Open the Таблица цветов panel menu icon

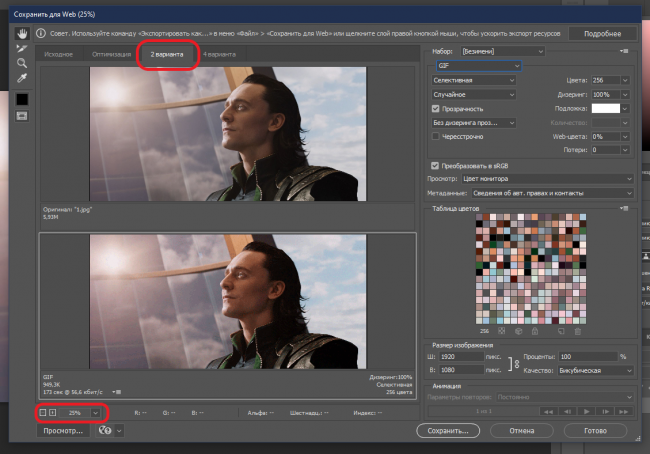624,208
